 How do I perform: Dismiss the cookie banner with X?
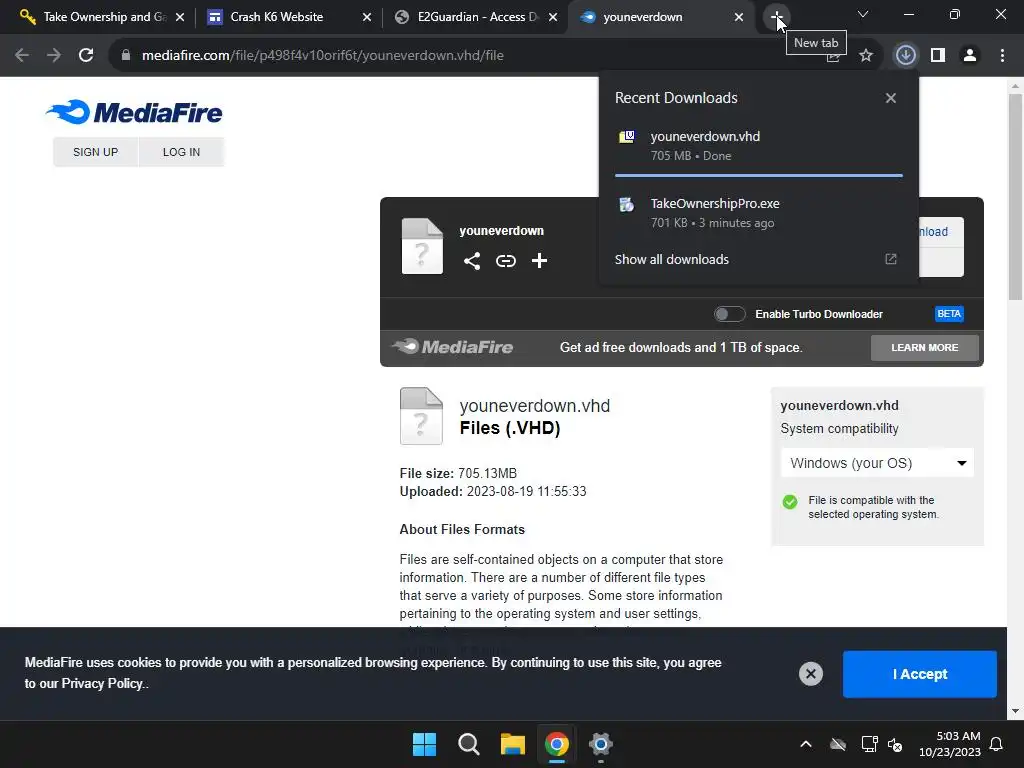pyautogui.click(x=810, y=674)
